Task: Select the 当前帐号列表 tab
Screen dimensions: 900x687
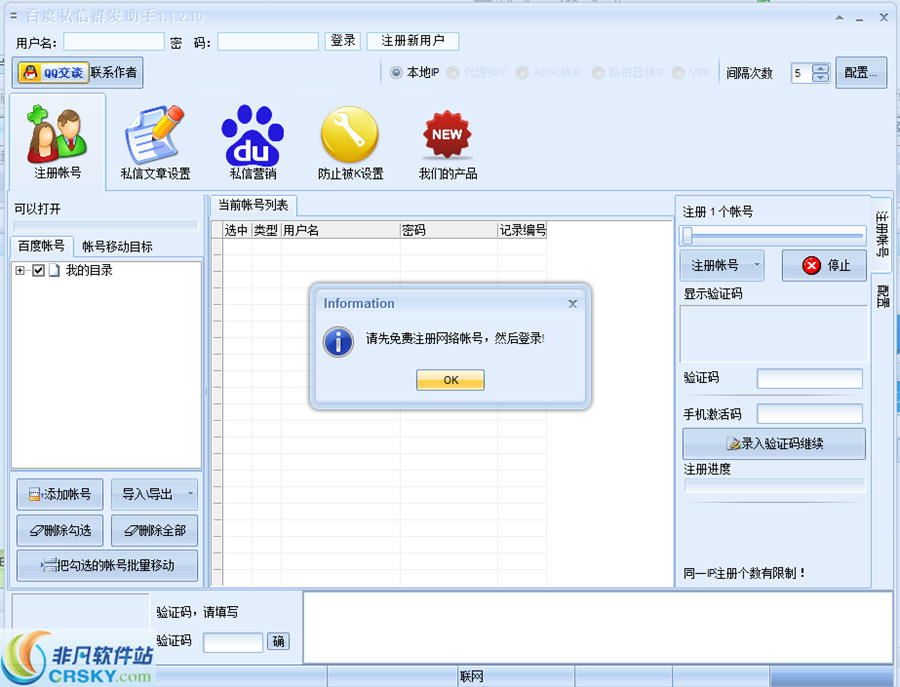Action: point(253,205)
